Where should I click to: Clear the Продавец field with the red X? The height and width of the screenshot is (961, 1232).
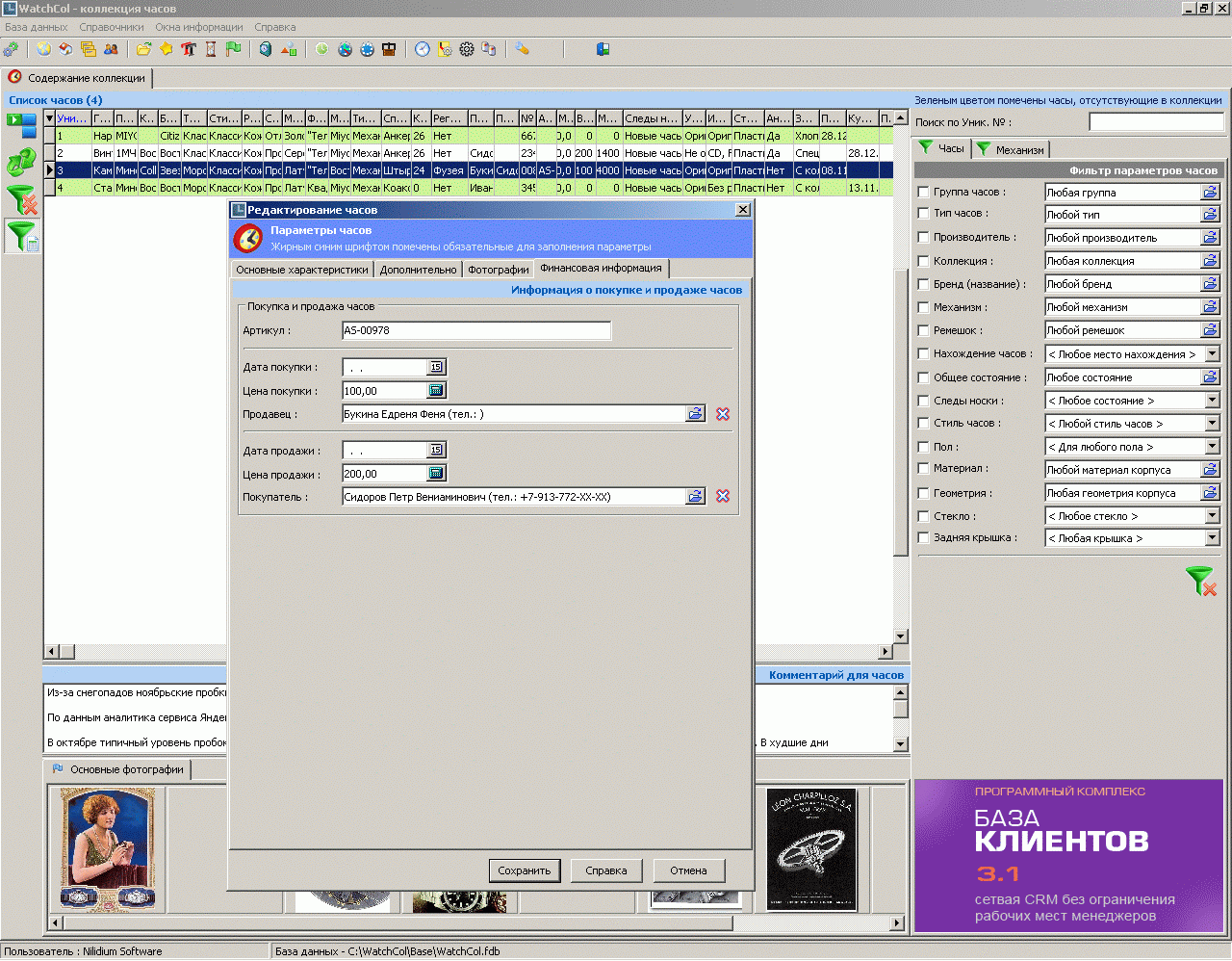pos(723,414)
